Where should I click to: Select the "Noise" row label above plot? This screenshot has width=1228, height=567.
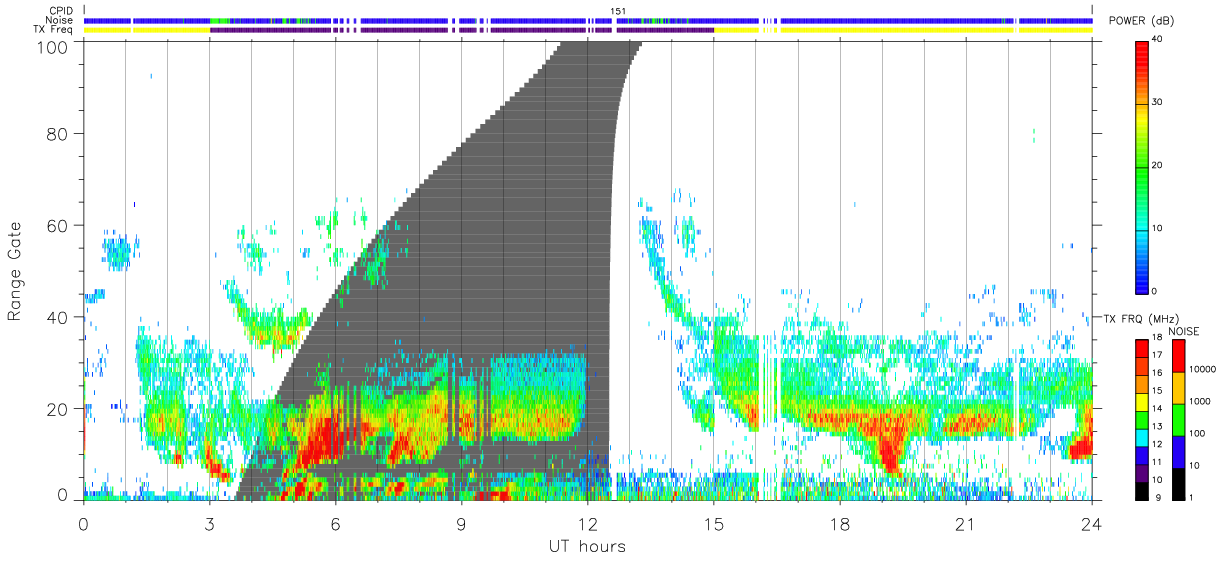coord(61,20)
